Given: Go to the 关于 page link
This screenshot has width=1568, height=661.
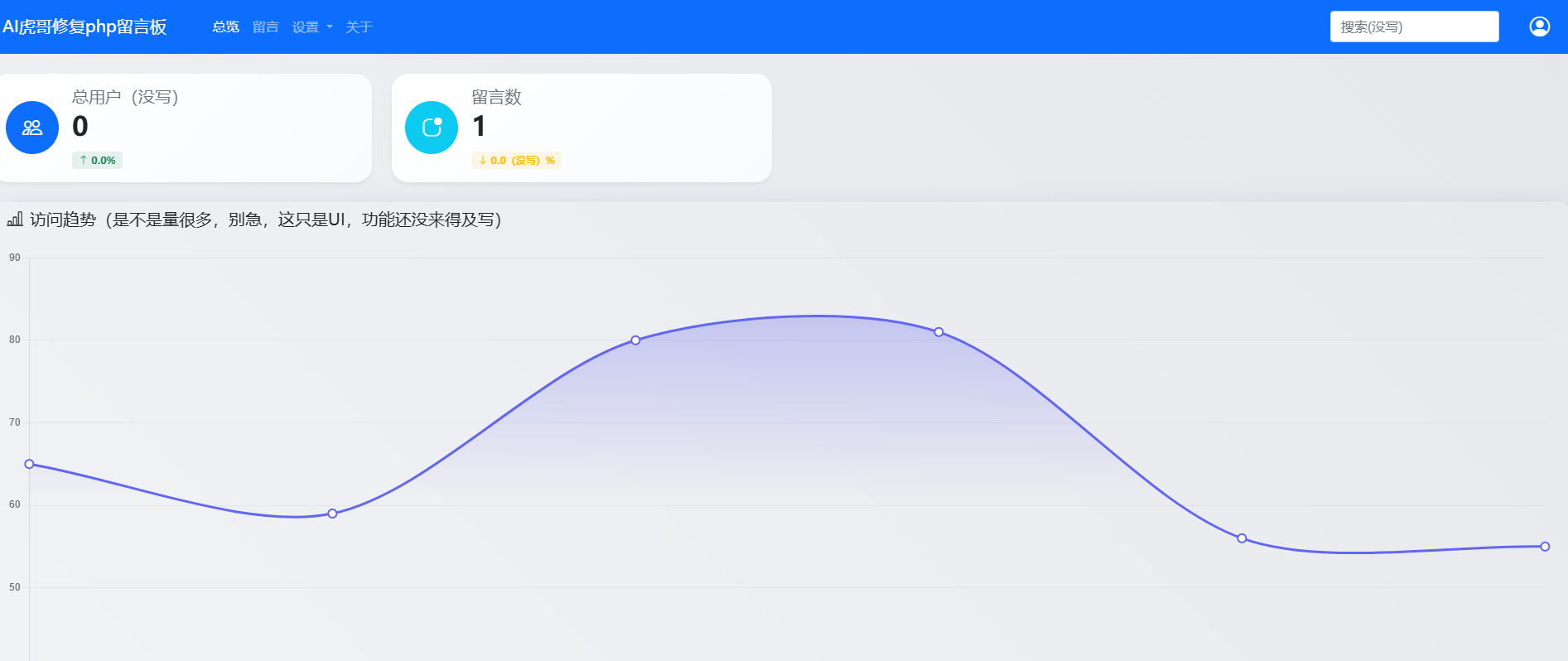Looking at the screenshot, I should click(x=359, y=27).
